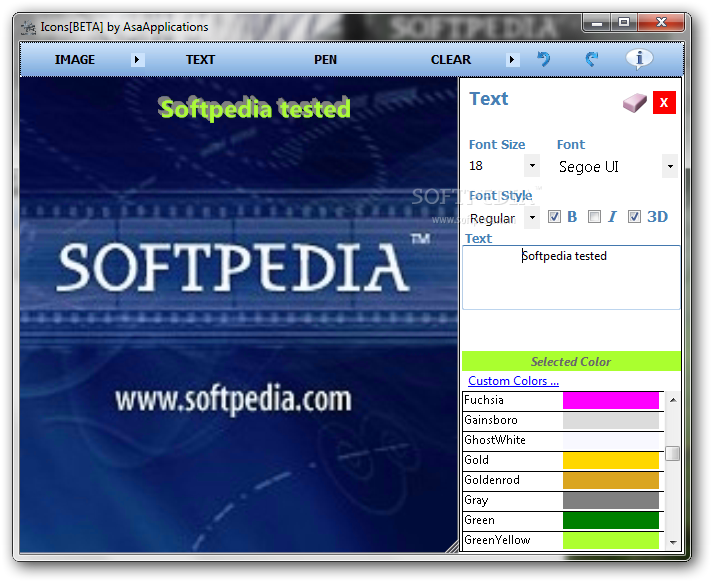Click the color list scroll up arrow
The image size is (712, 582).
[x=673, y=400]
